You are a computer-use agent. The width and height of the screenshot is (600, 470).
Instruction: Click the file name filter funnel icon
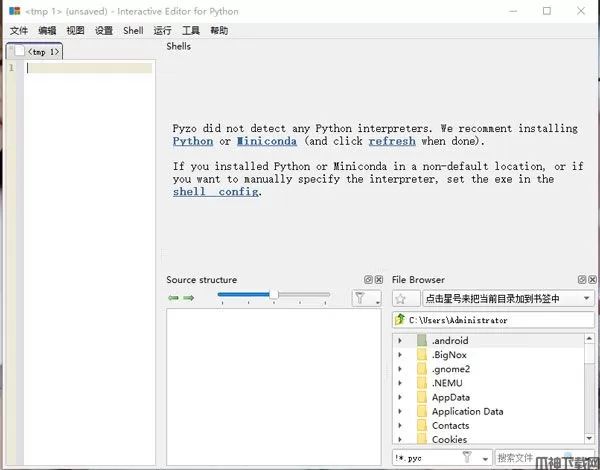467,457
